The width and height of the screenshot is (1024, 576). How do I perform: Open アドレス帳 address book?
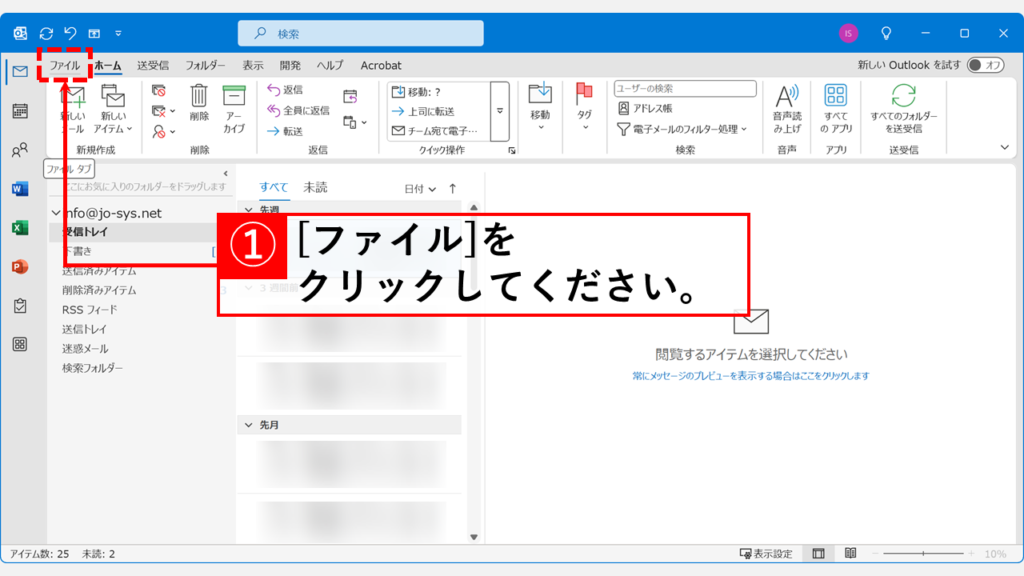pyautogui.click(x=645, y=108)
